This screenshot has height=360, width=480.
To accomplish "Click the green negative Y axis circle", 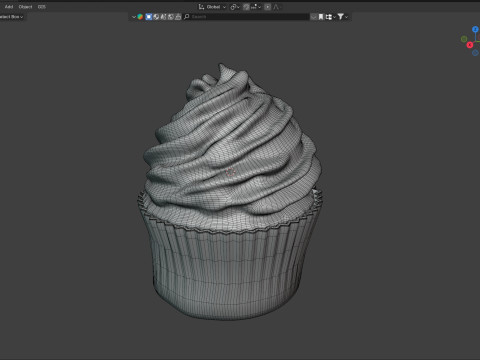I will (464, 39).
